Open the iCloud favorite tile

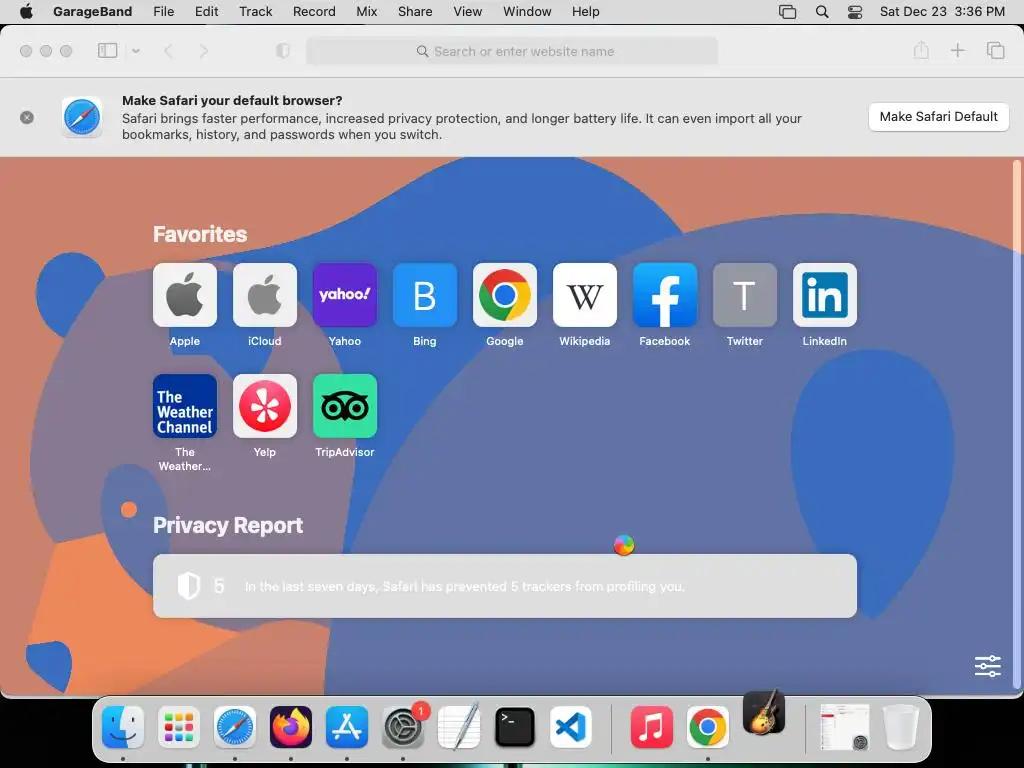point(264,295)
